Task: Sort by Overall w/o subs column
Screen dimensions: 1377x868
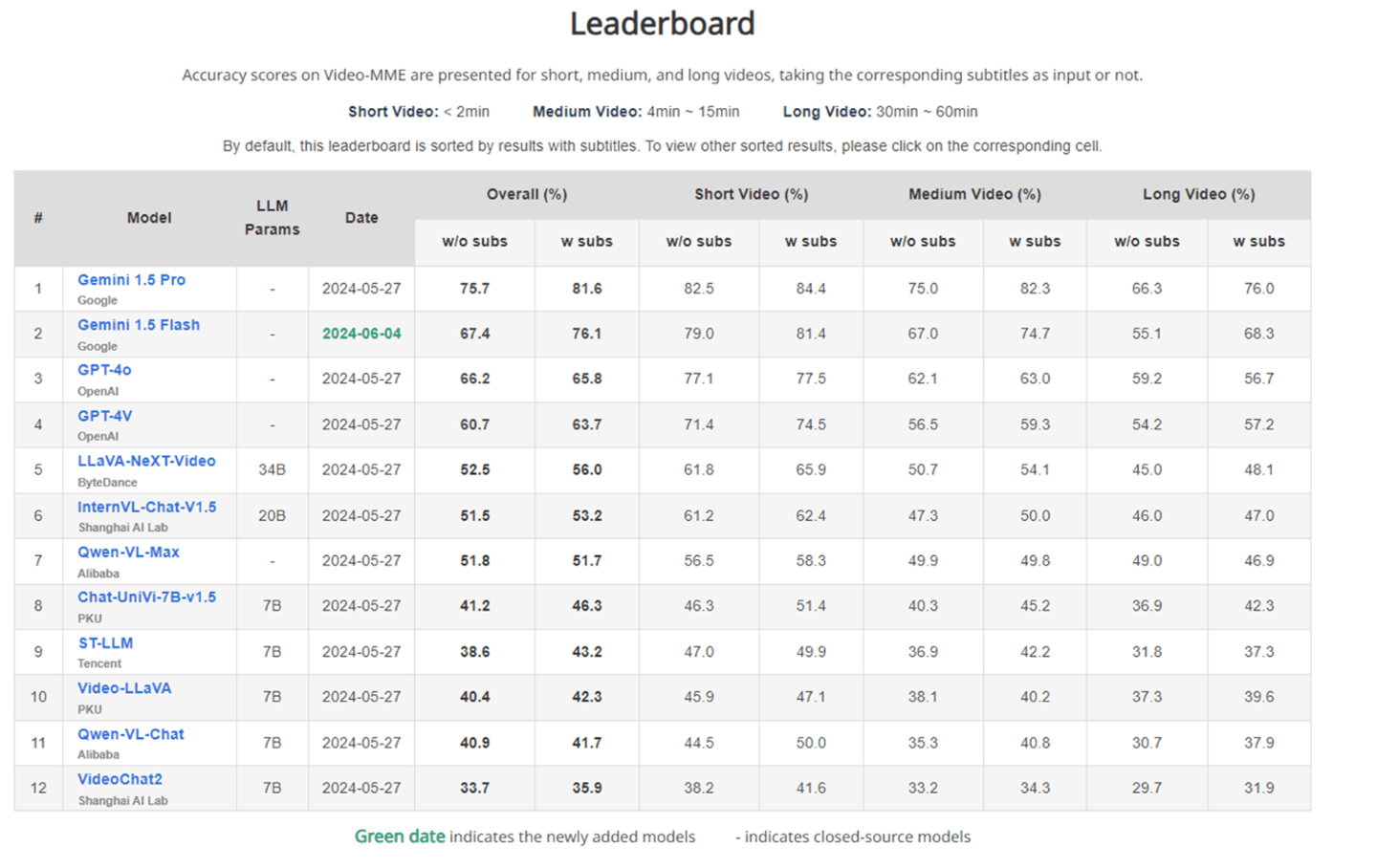Action: (474, 242)
